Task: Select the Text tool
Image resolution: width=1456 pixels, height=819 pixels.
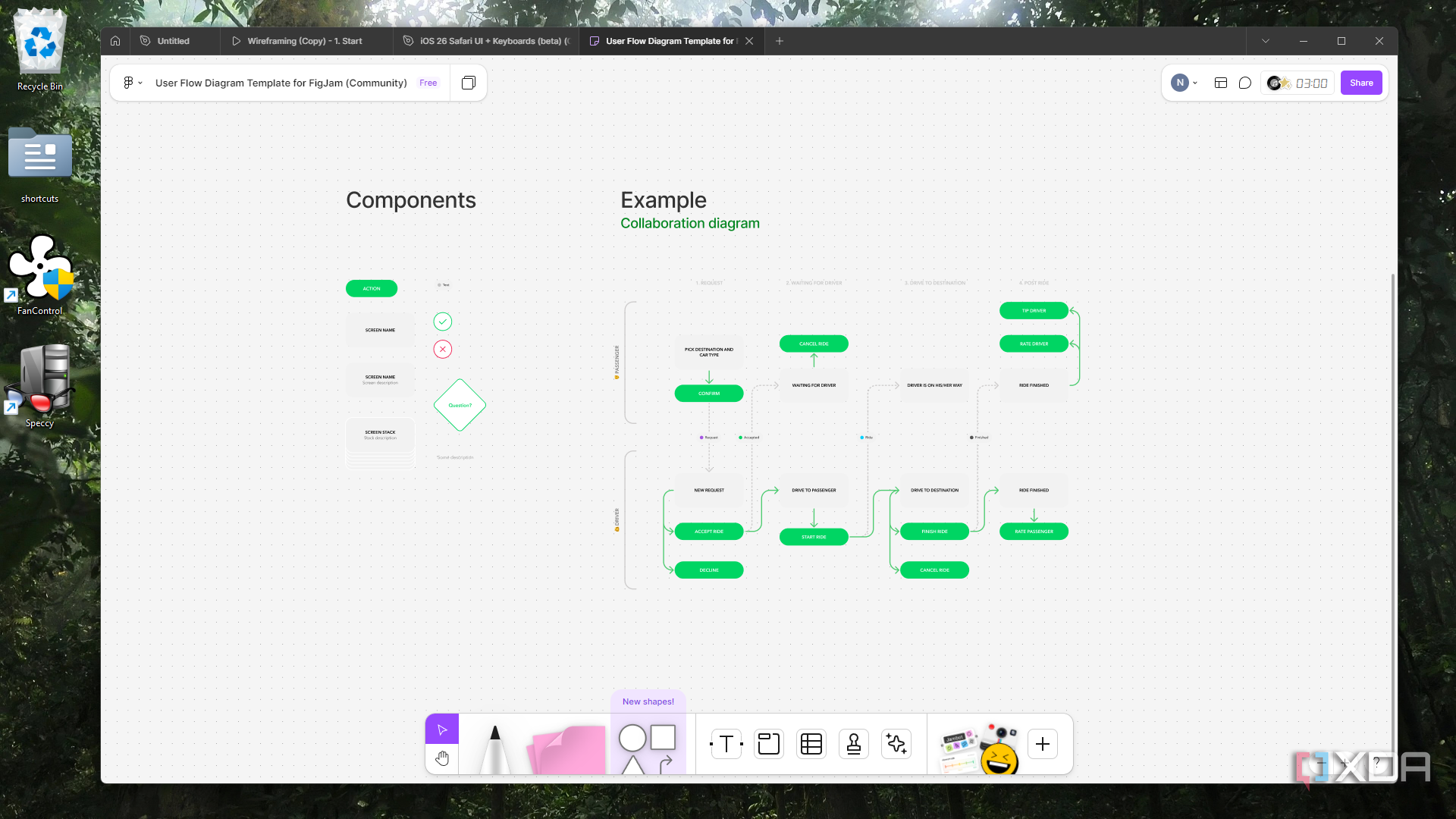Action: coord(726,744)
